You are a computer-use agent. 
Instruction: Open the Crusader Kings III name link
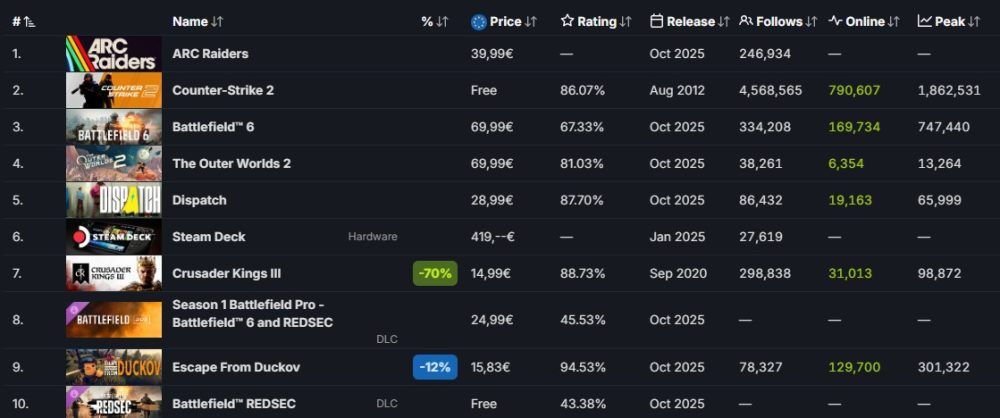point(226,273)
